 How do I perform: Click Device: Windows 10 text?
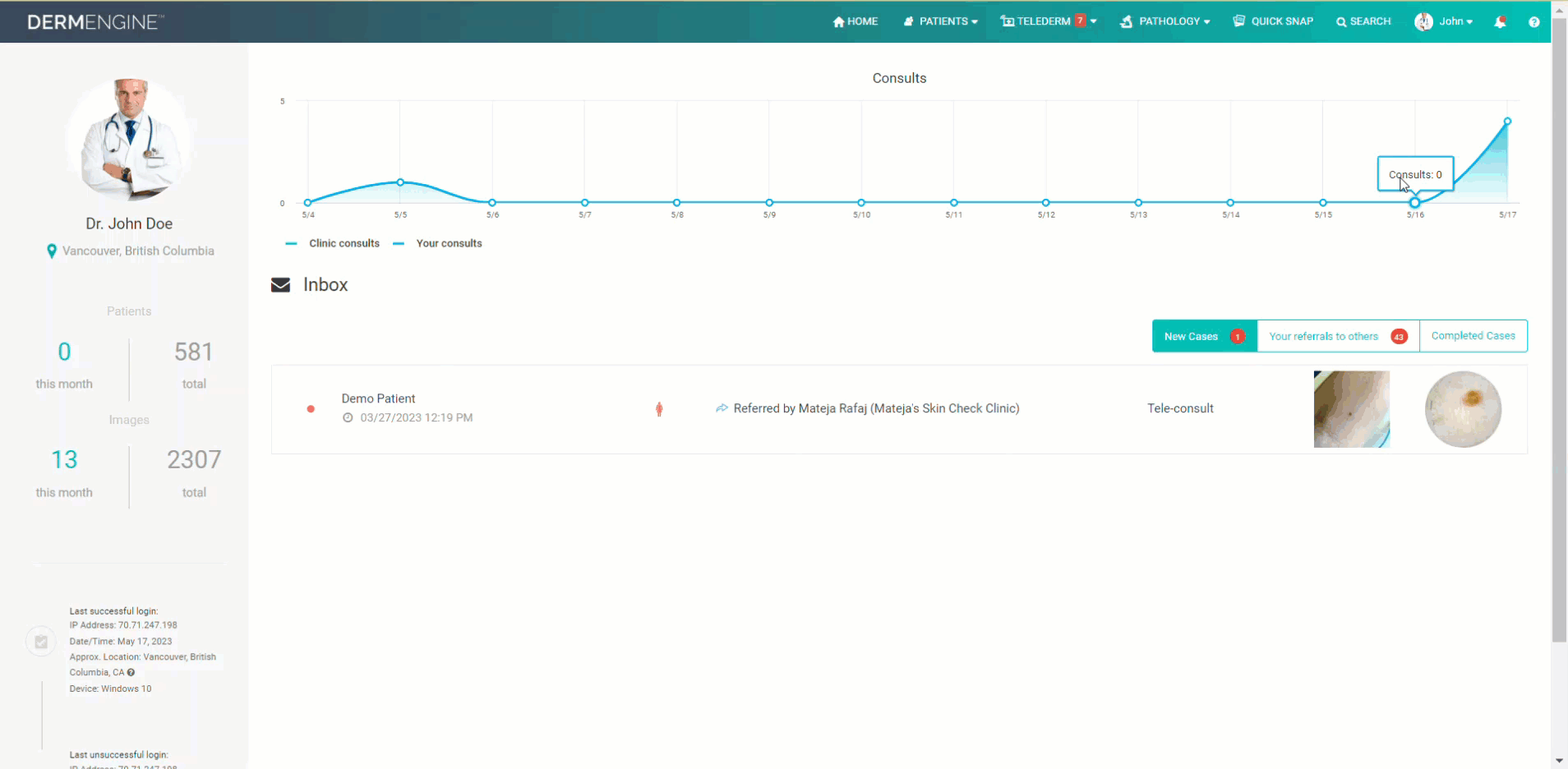coord(110,688)
